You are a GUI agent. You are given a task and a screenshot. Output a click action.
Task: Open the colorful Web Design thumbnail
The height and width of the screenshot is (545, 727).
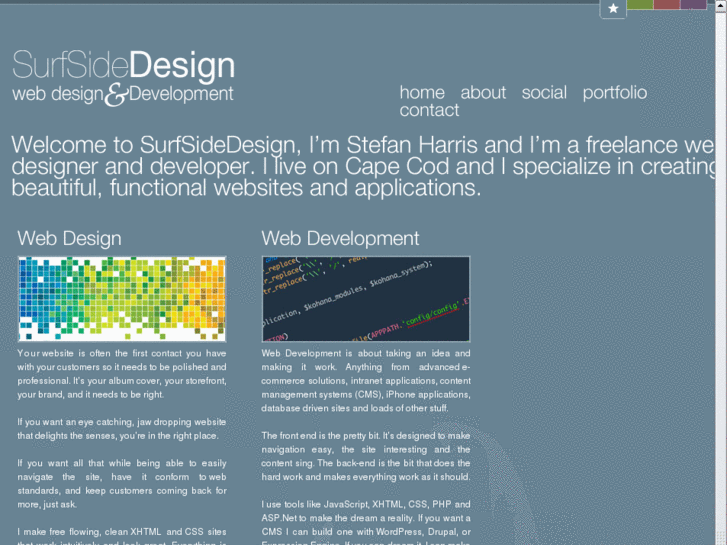[x=122, y=299]
